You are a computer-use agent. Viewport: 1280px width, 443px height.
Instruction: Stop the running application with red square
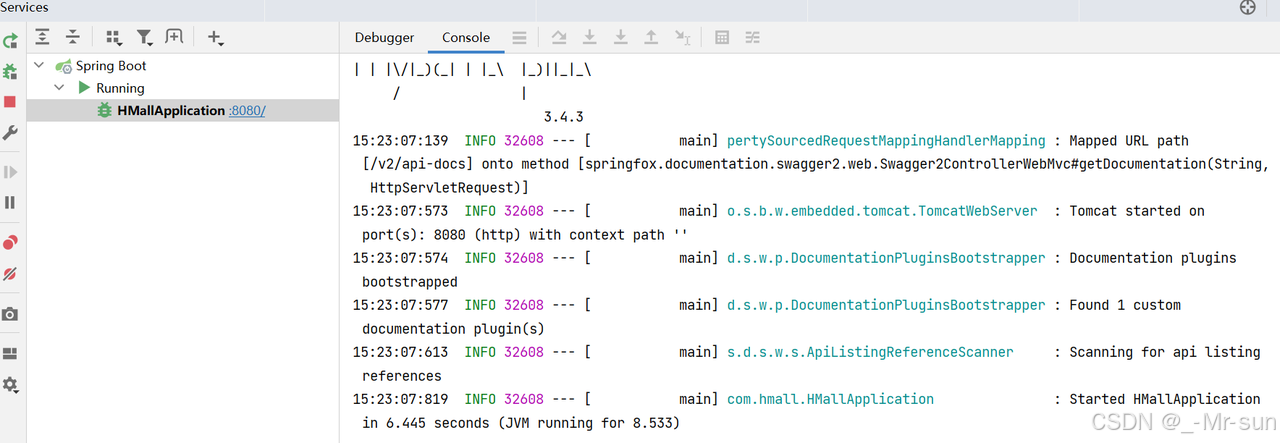click(10, 102)
